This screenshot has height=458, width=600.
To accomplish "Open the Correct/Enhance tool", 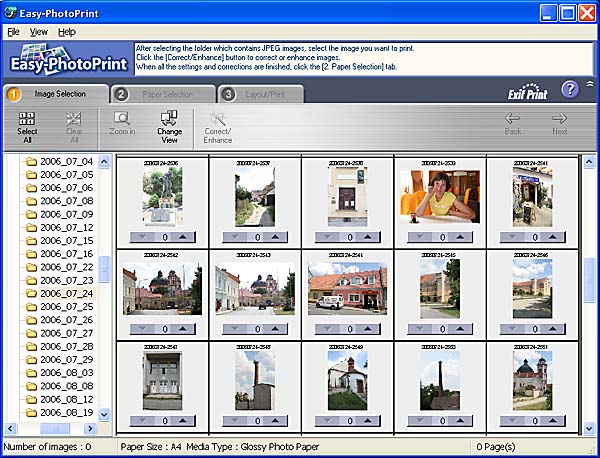I will 218,118.
